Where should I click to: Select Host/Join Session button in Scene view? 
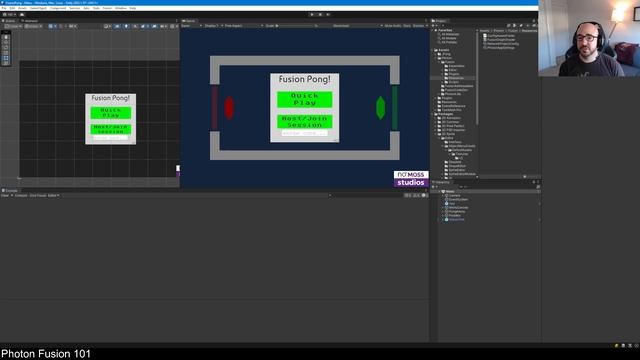(111, 129)
